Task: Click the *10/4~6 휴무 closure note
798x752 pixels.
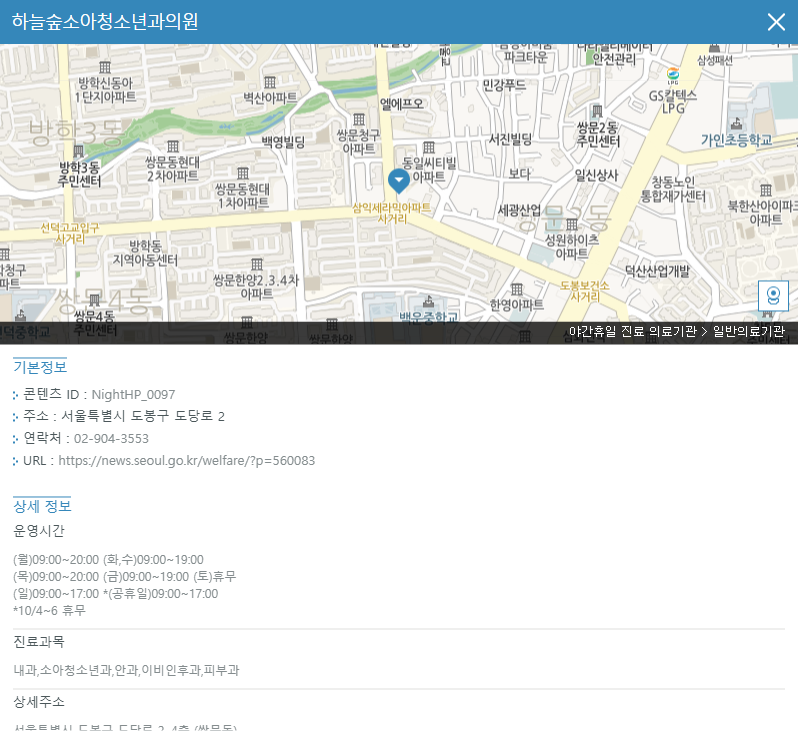Action: point(49,611)
